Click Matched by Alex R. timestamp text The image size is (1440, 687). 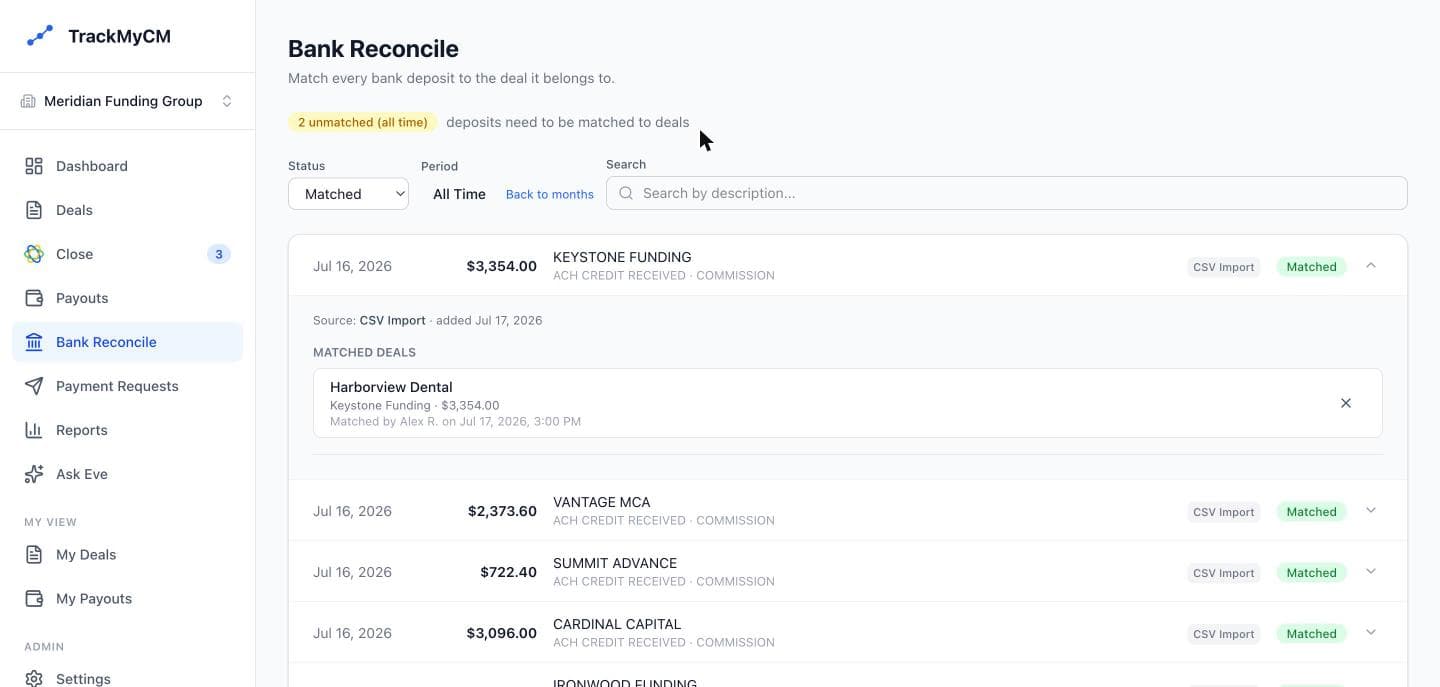(x=455, y=421)
